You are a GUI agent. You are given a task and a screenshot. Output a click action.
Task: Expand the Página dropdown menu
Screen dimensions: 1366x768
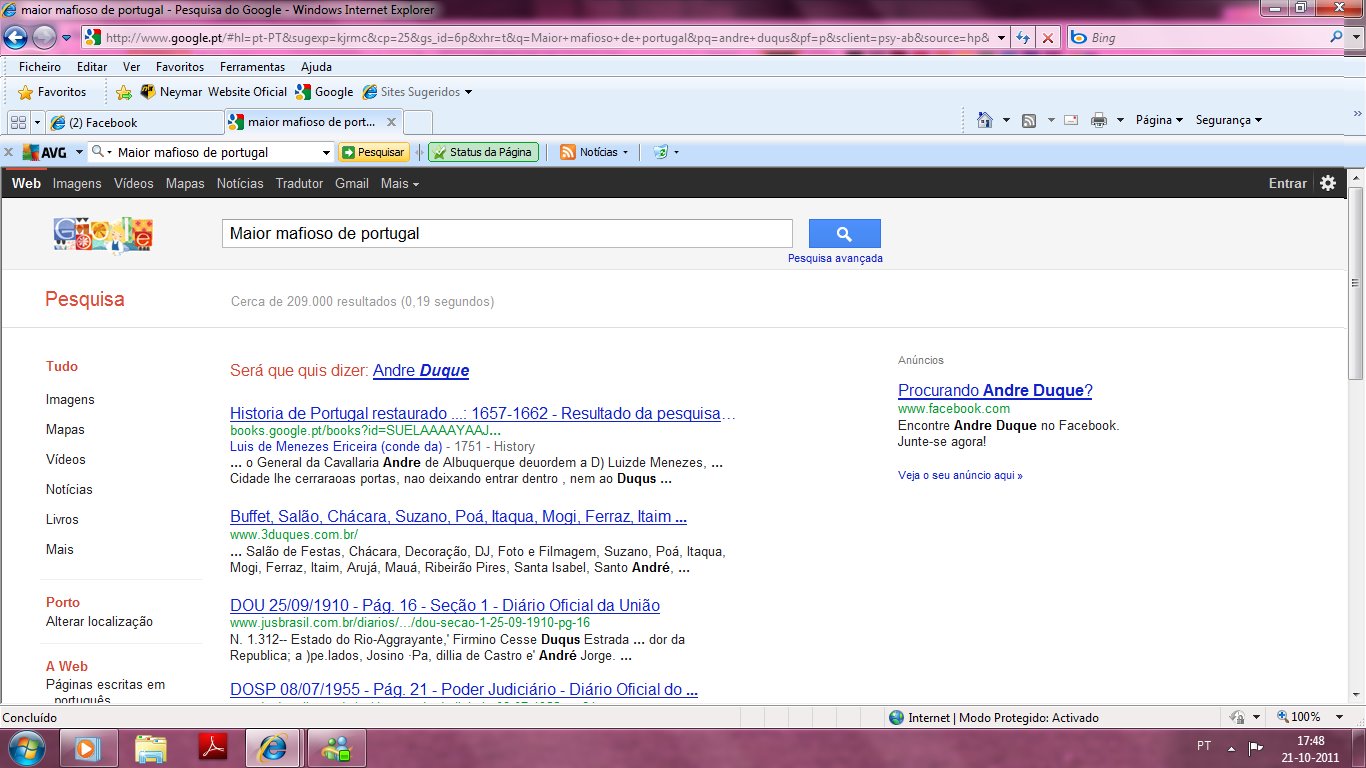1159,120
